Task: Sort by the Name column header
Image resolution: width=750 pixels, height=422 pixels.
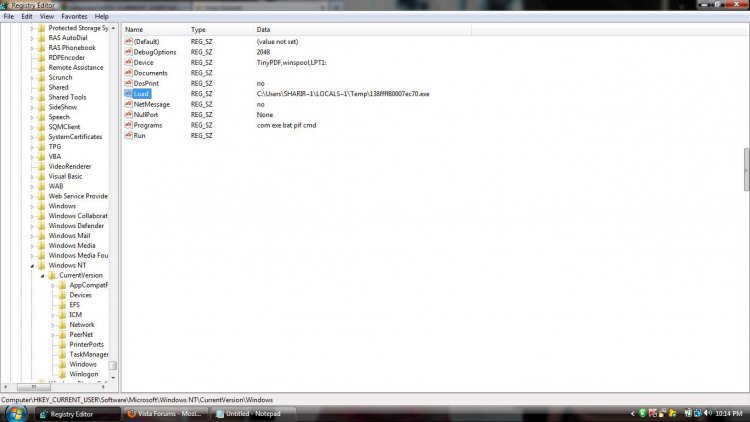Action: [154, 30]
